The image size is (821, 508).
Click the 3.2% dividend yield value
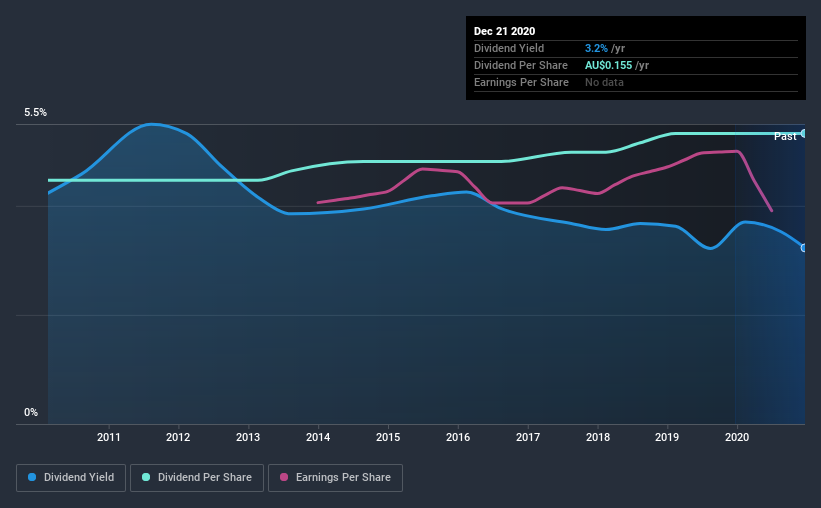[x=596, y=48]
